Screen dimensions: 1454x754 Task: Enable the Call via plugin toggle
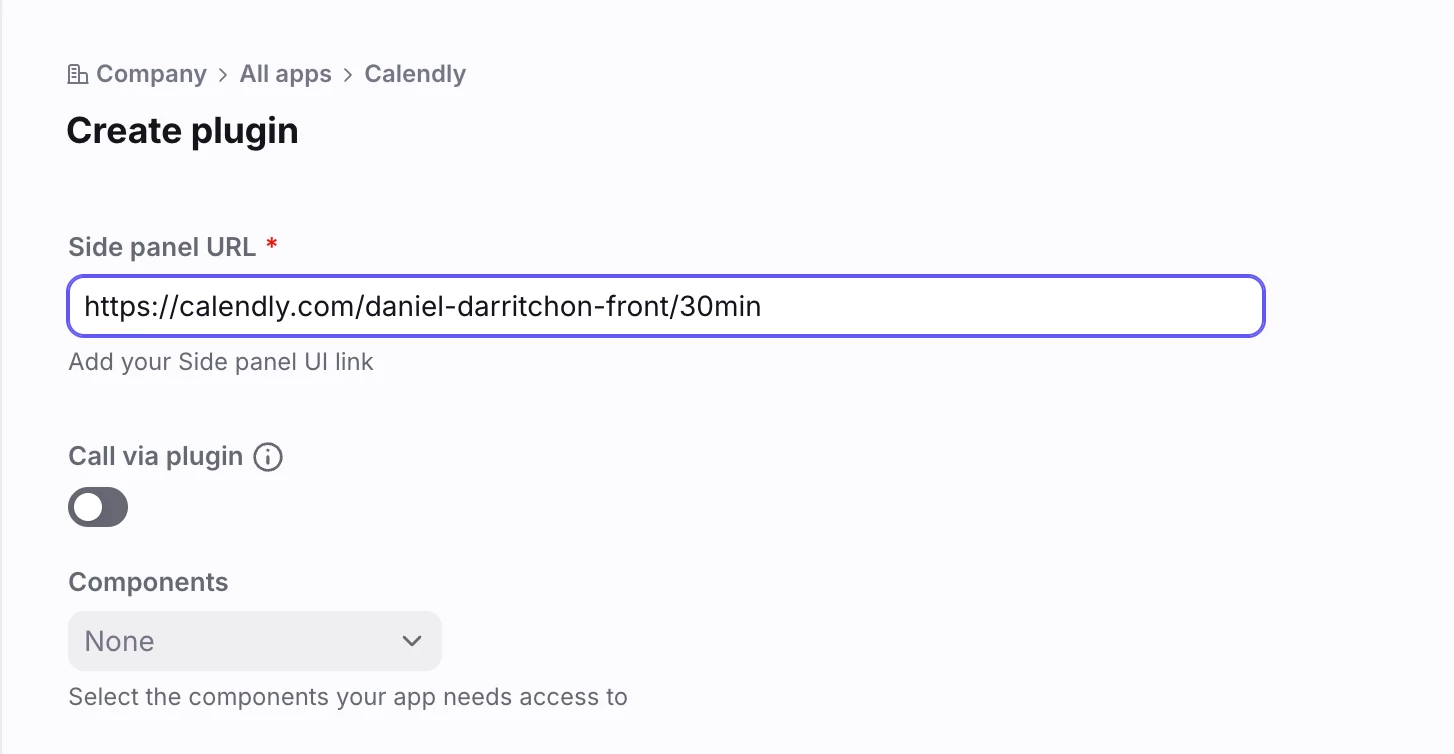(x=98, y=507)
